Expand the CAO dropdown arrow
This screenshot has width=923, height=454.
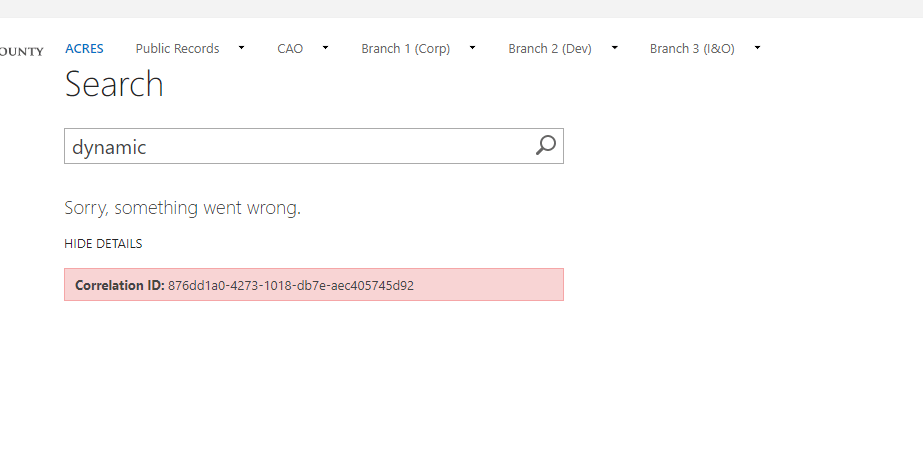(325, 48)
